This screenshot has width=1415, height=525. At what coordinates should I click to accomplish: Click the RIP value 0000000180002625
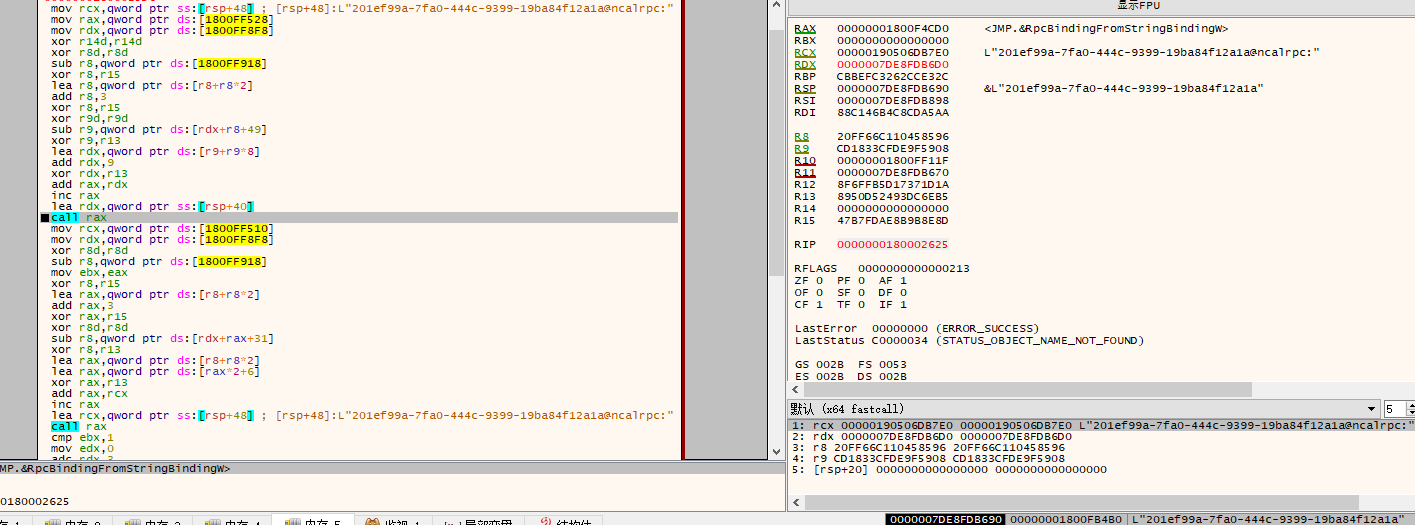pyautogui.click(x=893, y=244)
